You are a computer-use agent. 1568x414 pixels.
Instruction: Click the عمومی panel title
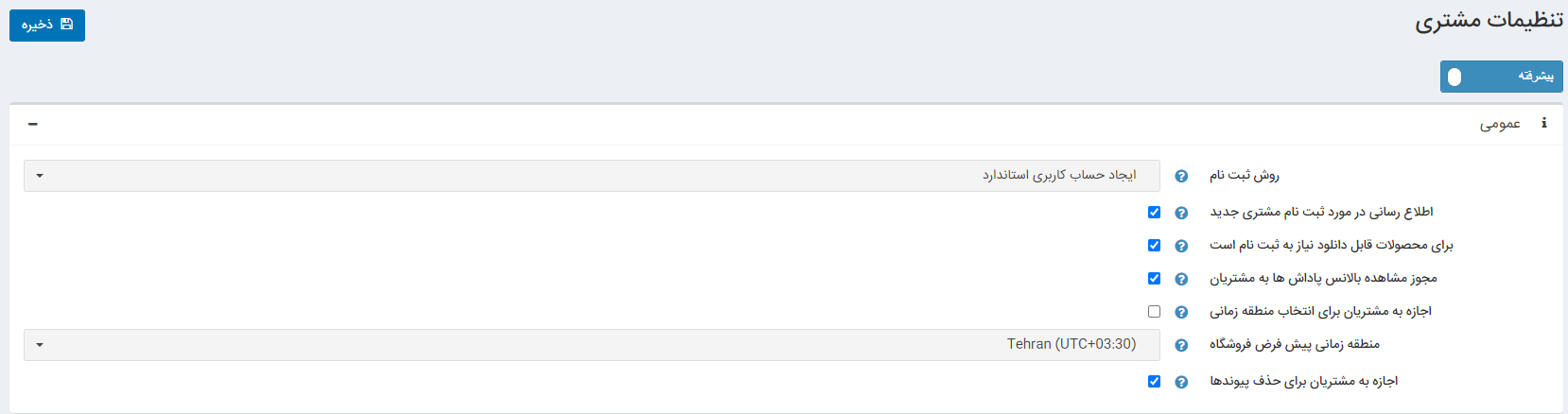click(1500, 124)
